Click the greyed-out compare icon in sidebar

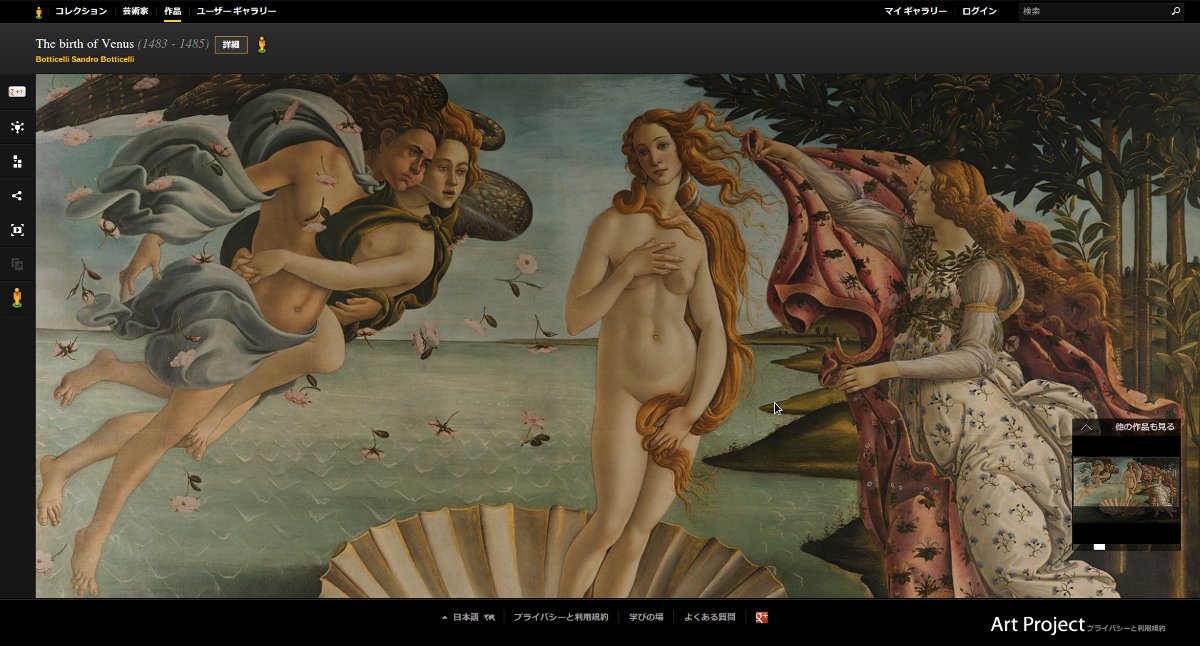coord(17,264)
